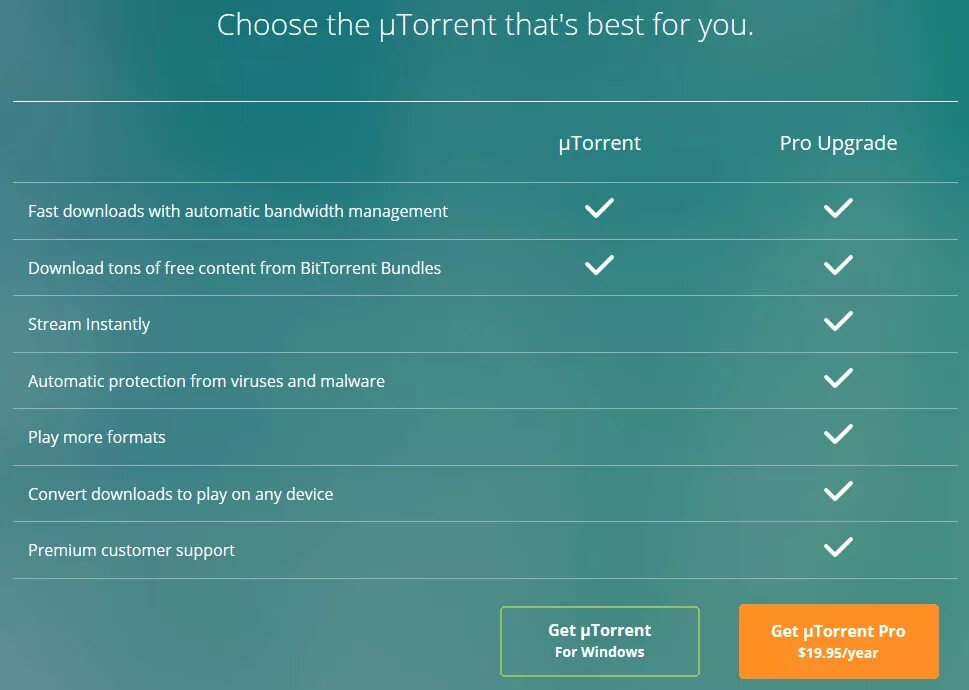Click µTorrent checkmark for BitTorrent Bundles row
969x690 pixels.
pyautogui.click(x=599, y=266)
